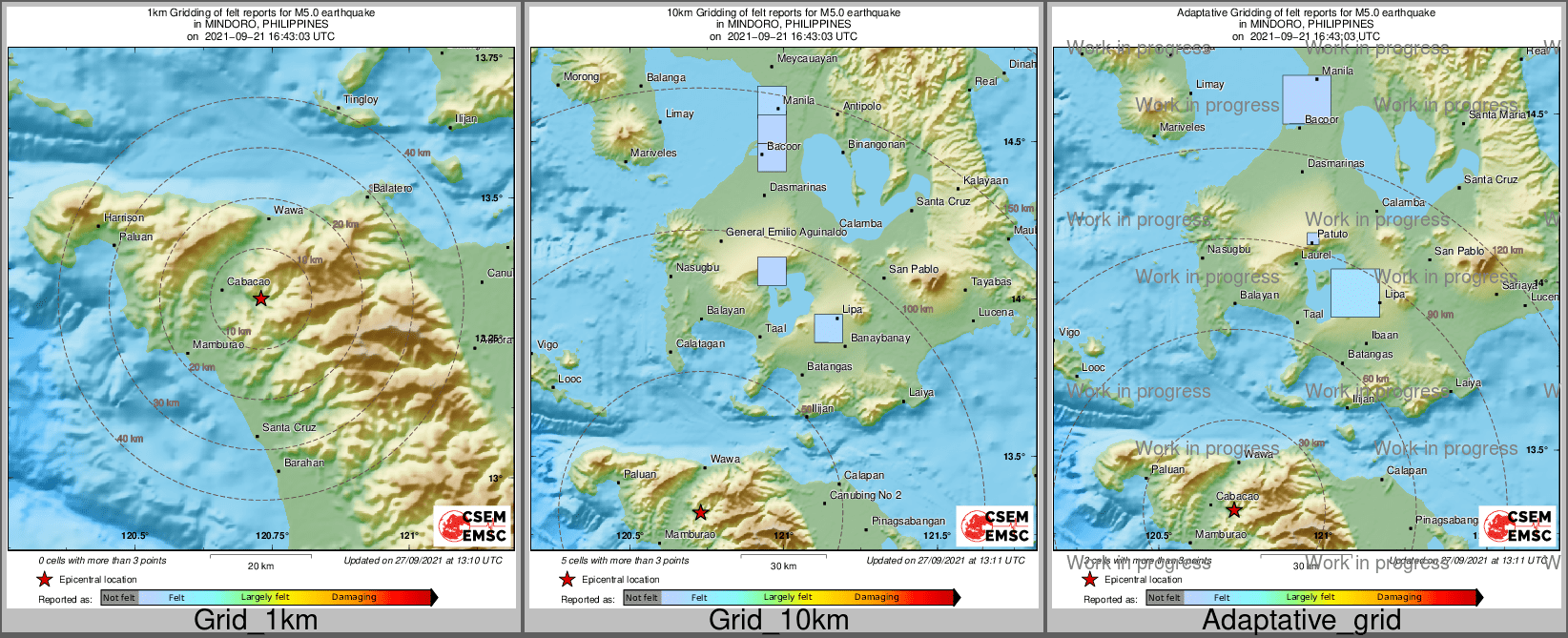Click the 'Antipolo' label on Grid_10km map
Image resolution: width=1568 pixels, height=638 pixels.
pos(862,107)
